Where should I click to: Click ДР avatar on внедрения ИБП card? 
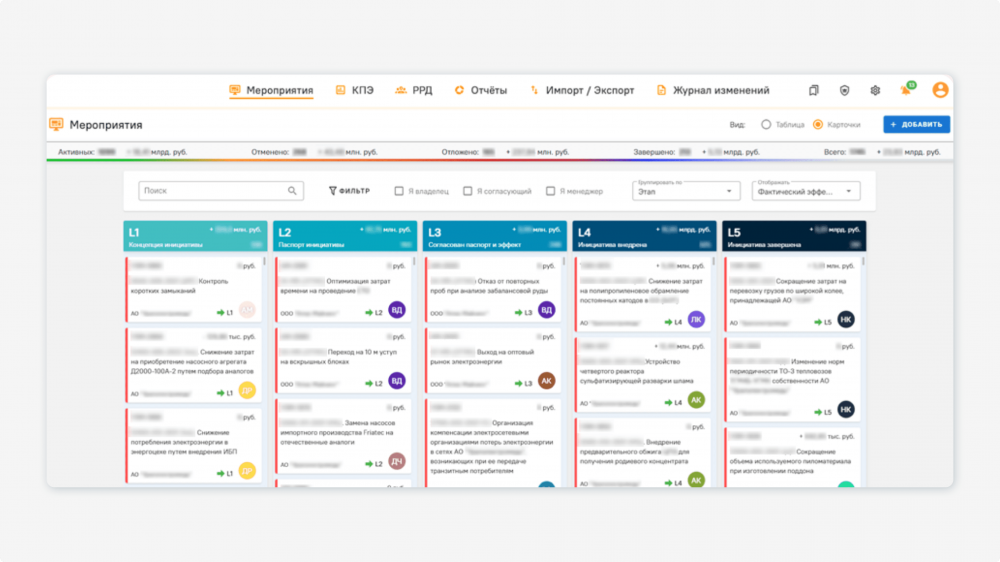click(x=247, y=471)
